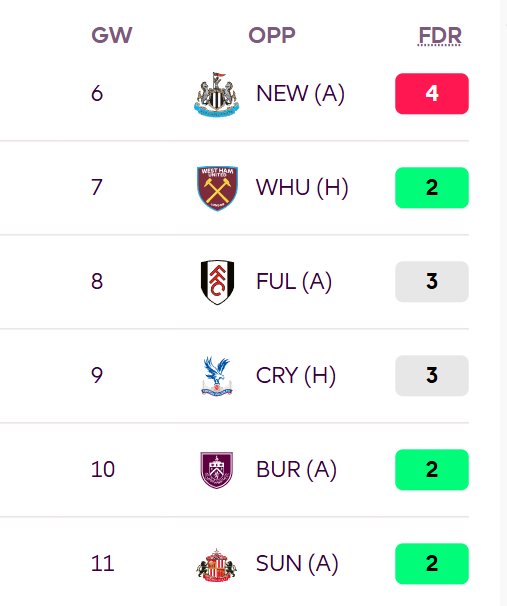Click the green FDR 2 badge for Sunderland
Viewport: 507px width, 606px height.
(x=432, y=564)
